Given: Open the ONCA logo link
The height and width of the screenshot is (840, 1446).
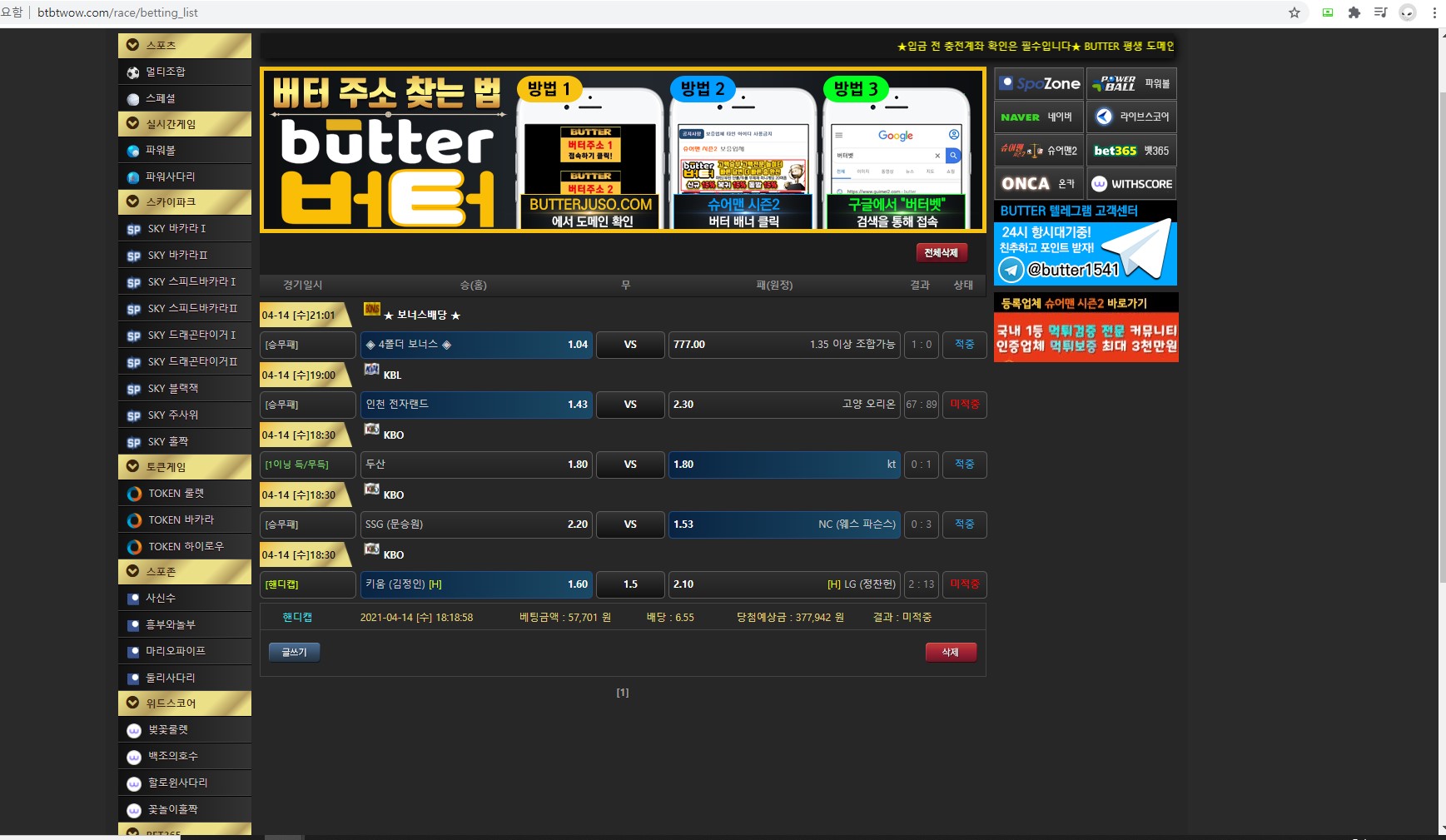Looking at the screenshot, I should (1040, 184).
